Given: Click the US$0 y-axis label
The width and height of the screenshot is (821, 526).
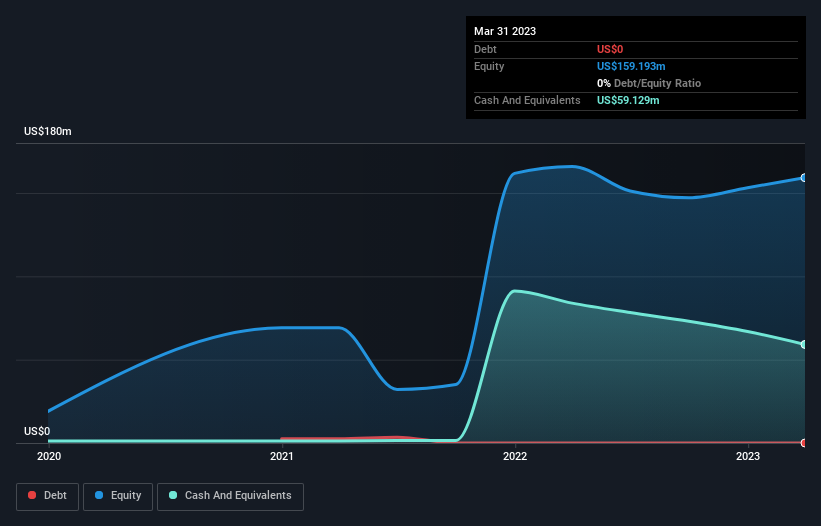Looking at the screenshot, I should point(37,431).
